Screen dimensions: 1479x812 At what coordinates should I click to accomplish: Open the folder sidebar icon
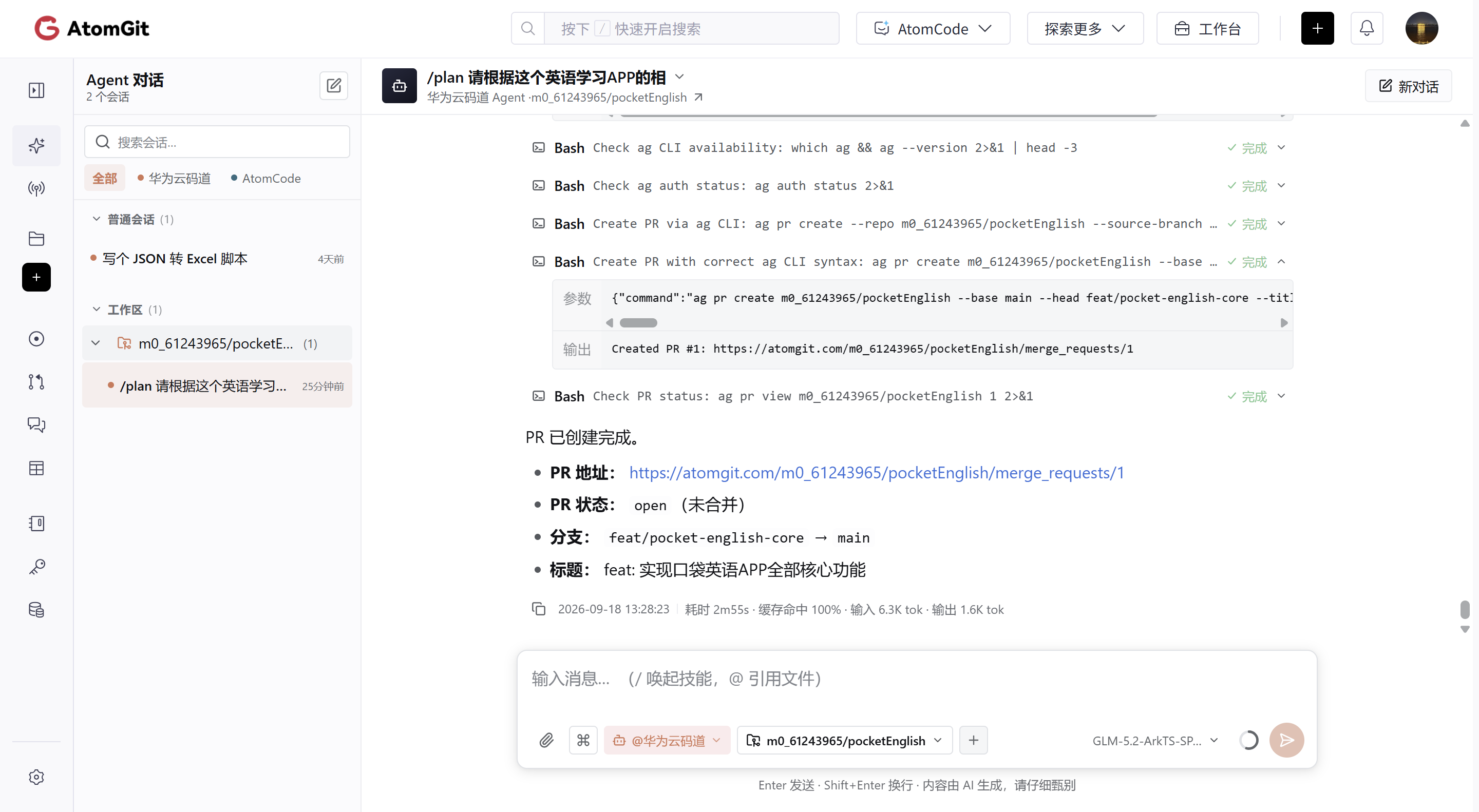[x=36, y=238]
